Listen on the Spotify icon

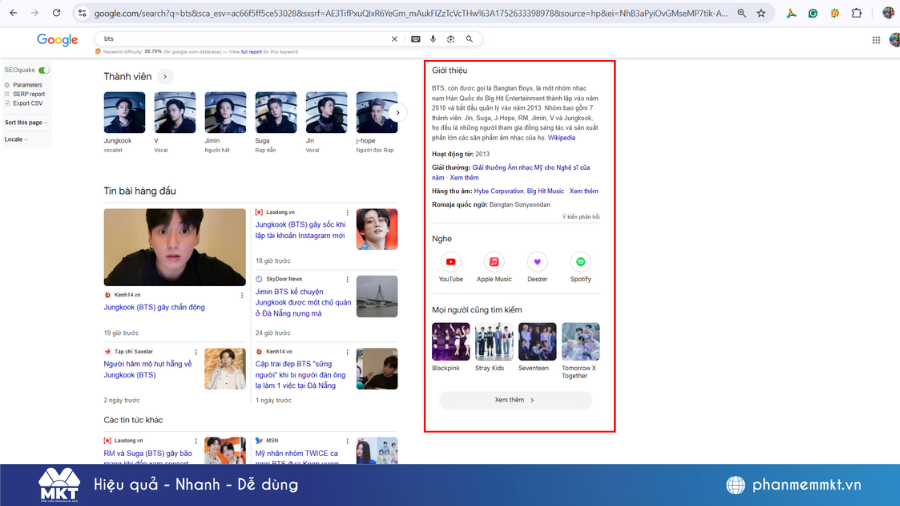coord(580,262)
